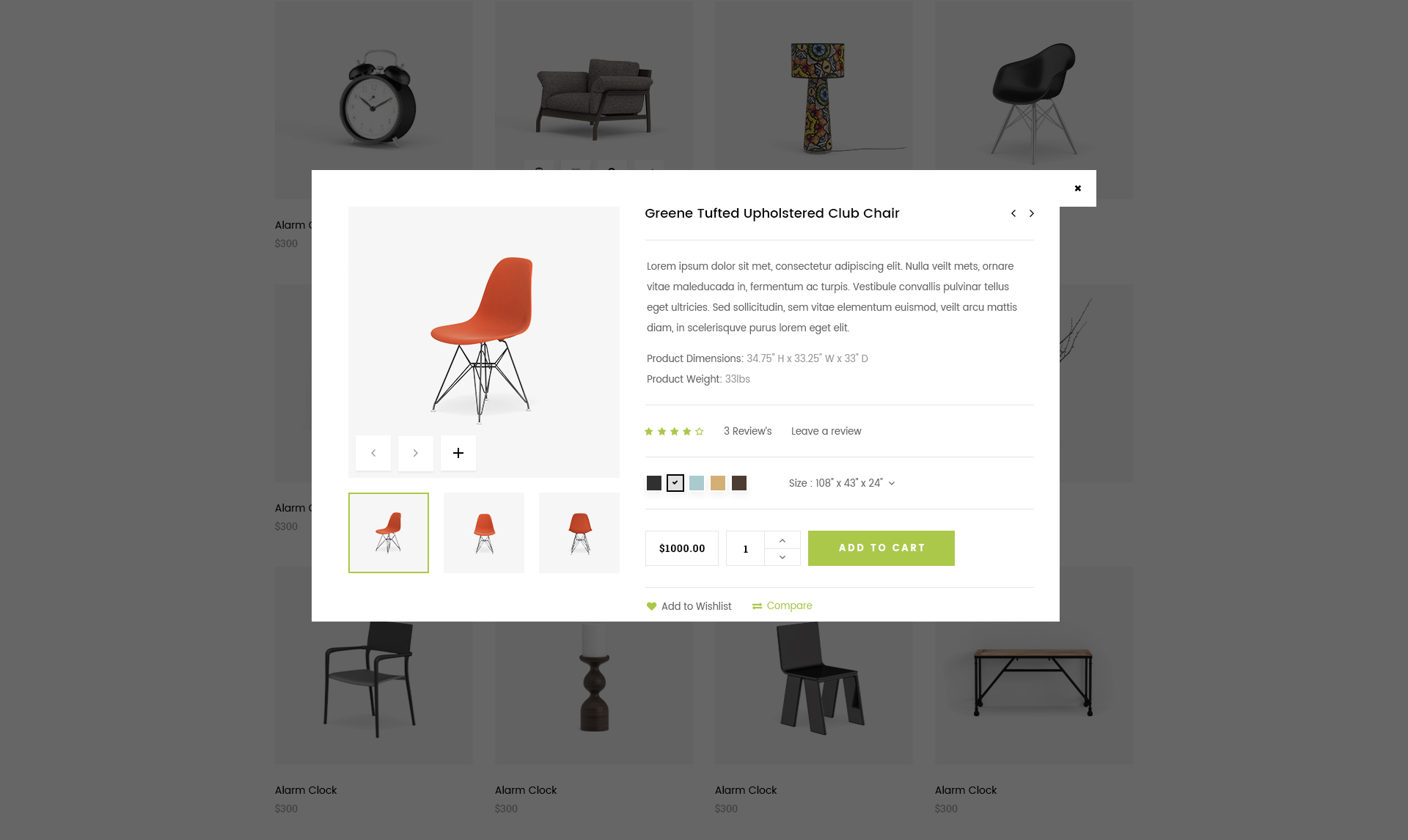
Task: Open the Size dropdown selector
Action: point(842,483)
